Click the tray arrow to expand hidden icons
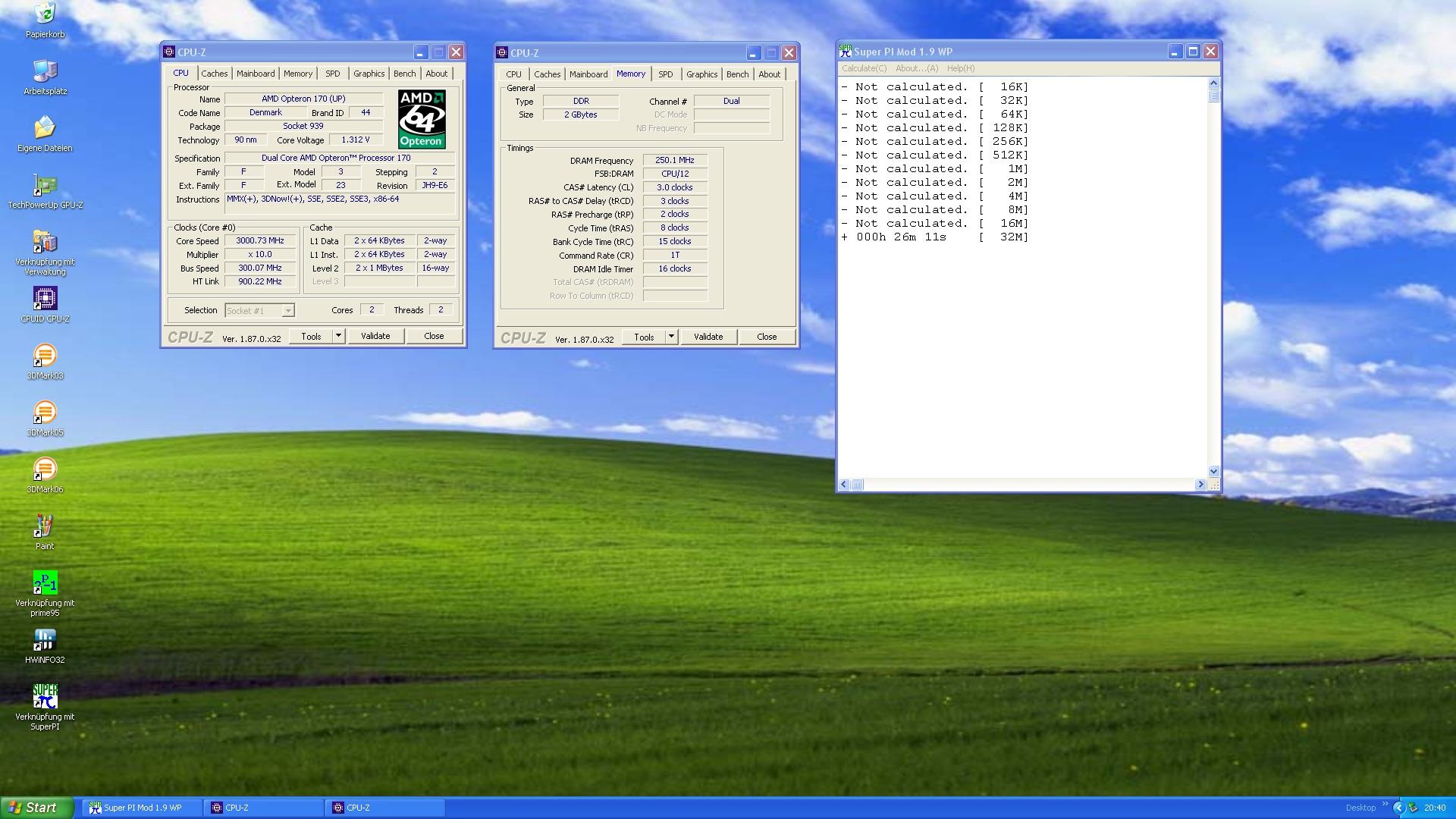This screenshot has height=819, width=1456. (x=1398, y=808)
